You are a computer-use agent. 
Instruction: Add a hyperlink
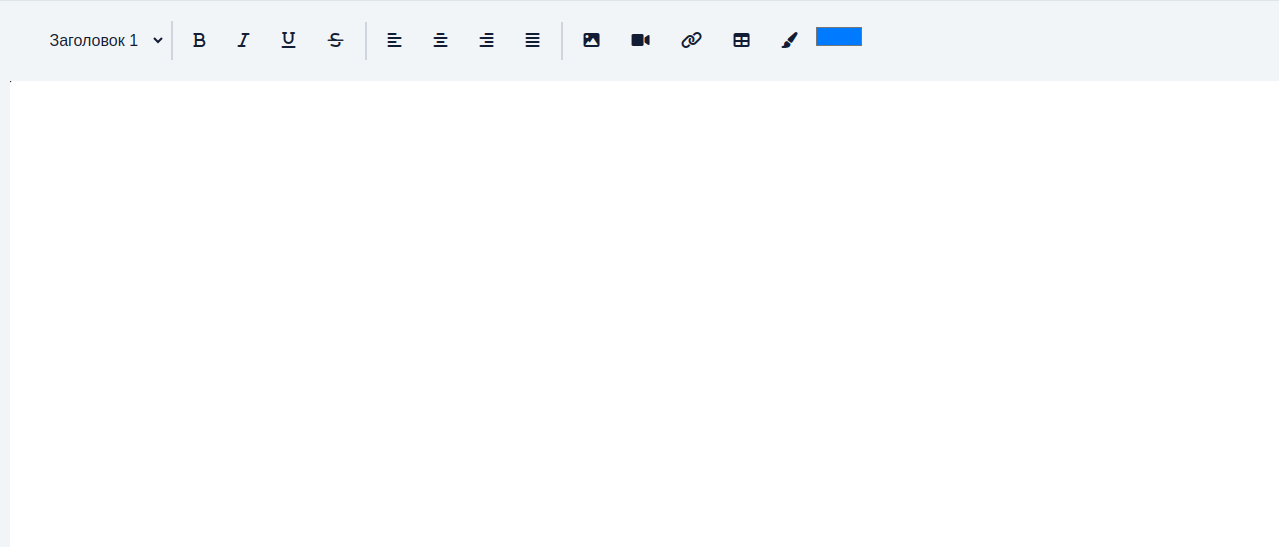(x=691, y=40)
